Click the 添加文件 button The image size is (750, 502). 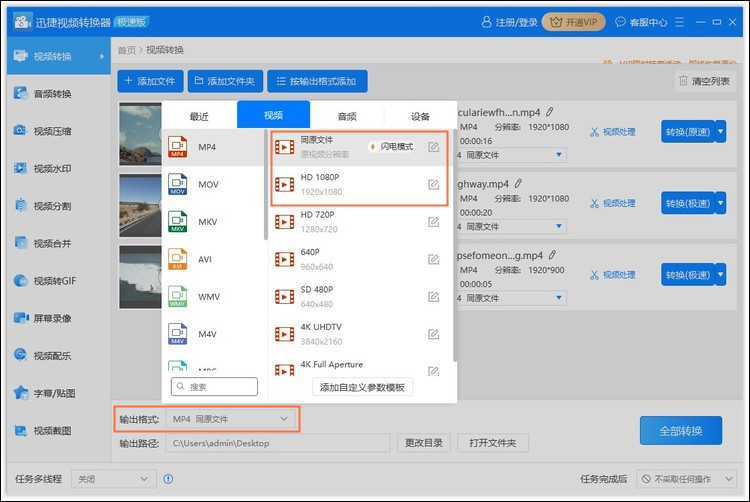(150, 81)
